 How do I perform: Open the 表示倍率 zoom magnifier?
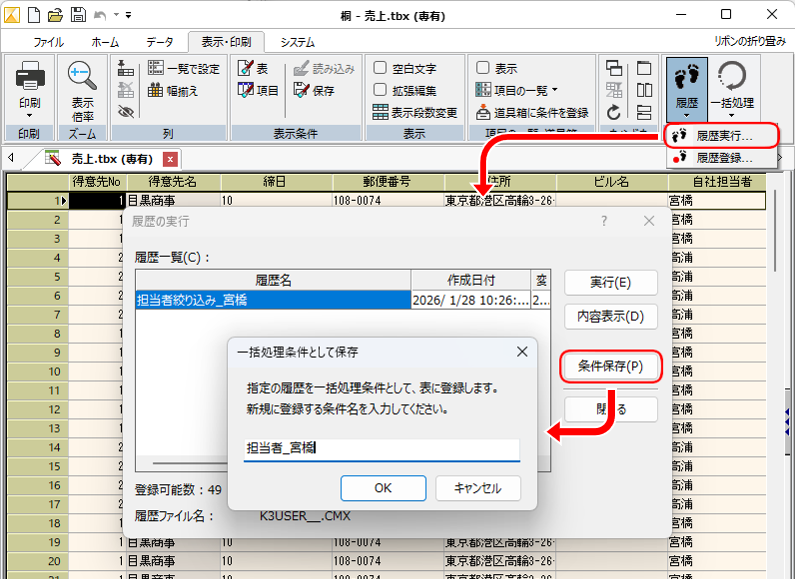pyautogui.click(x=84, y=76)
